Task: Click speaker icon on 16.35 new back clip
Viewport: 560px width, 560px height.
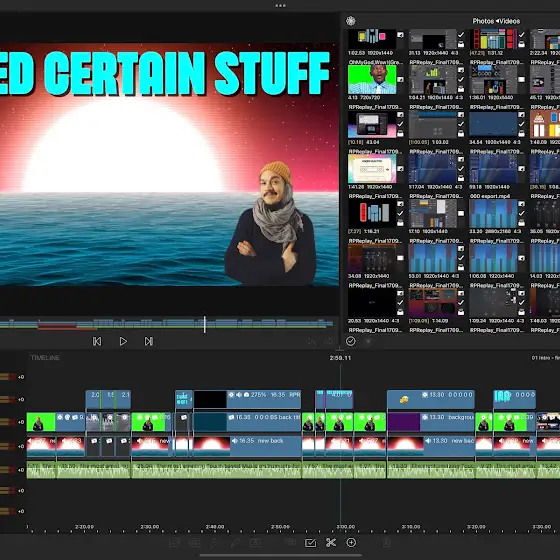Action: tap(235, 441)
